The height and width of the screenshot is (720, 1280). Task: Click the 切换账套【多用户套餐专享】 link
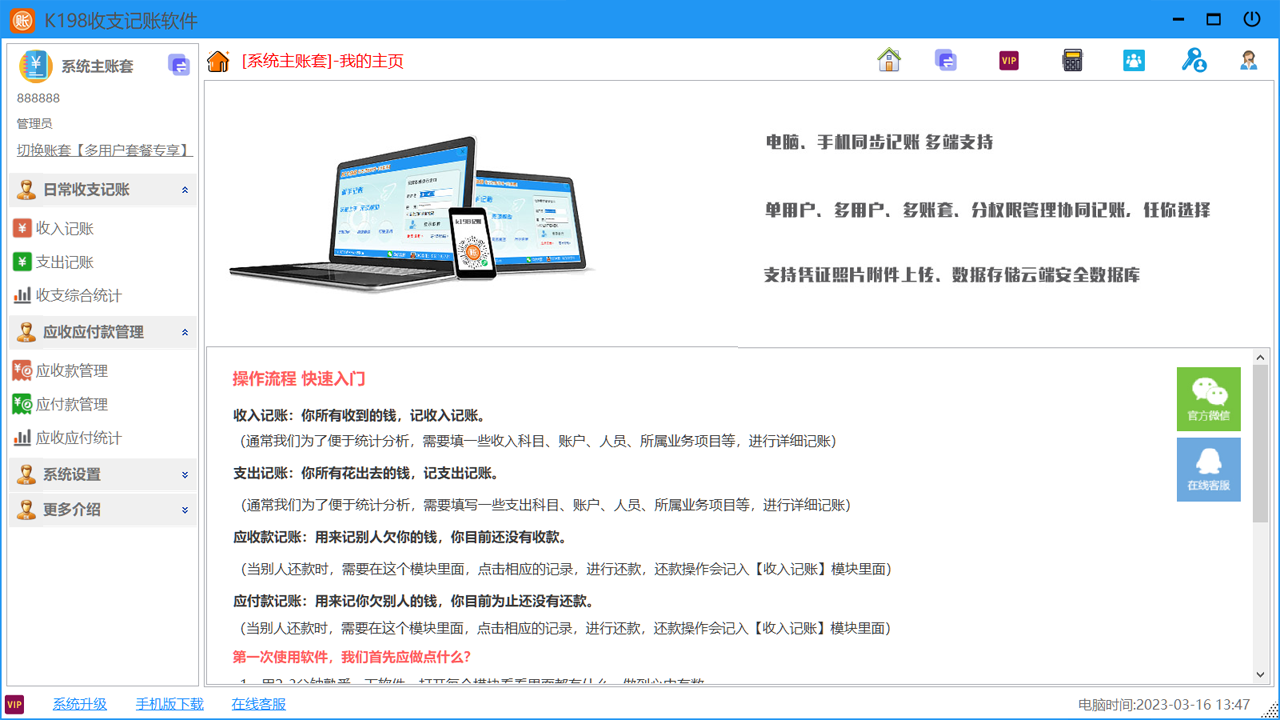click(104, 150)
